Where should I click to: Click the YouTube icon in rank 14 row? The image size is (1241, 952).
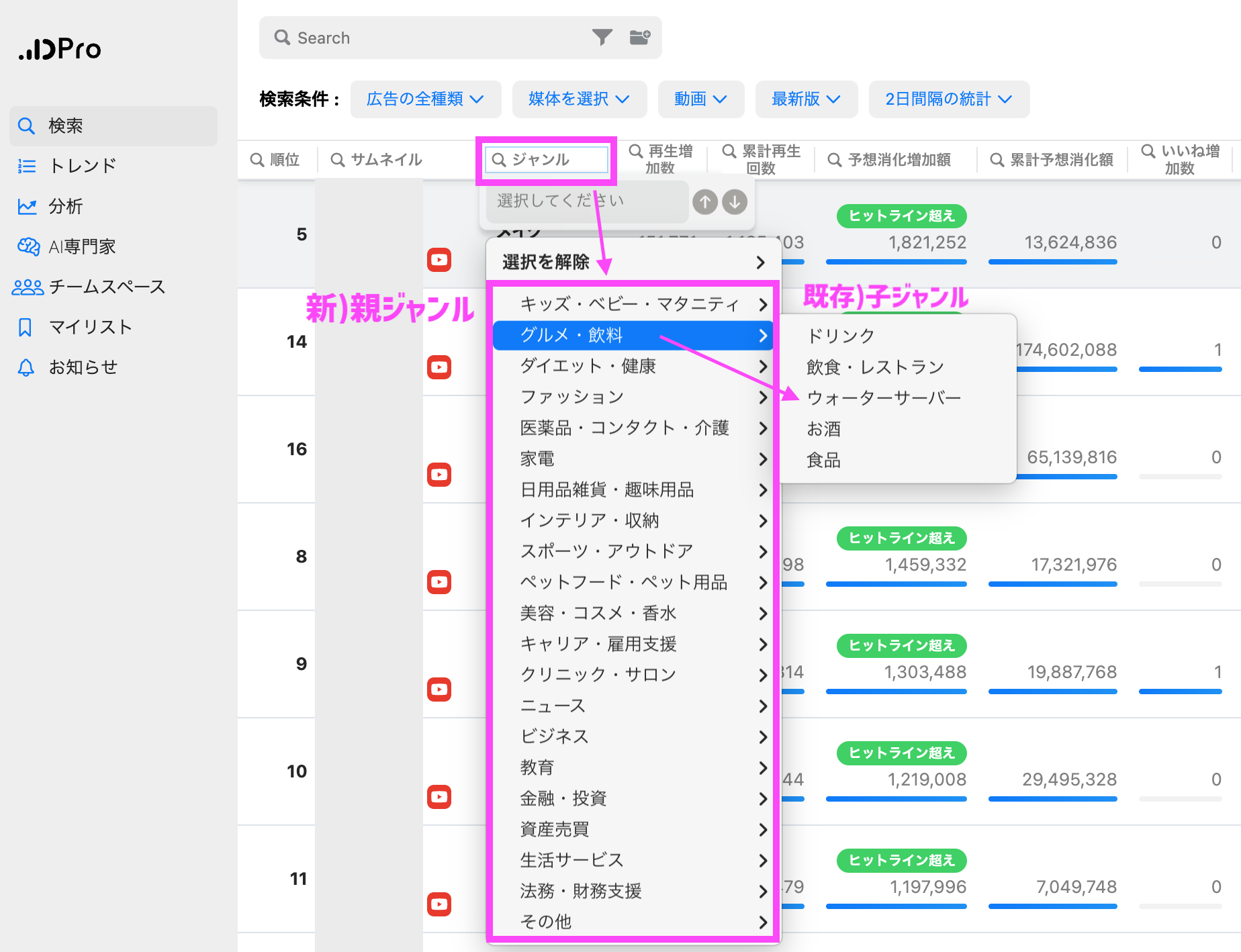tap(439, 367)
